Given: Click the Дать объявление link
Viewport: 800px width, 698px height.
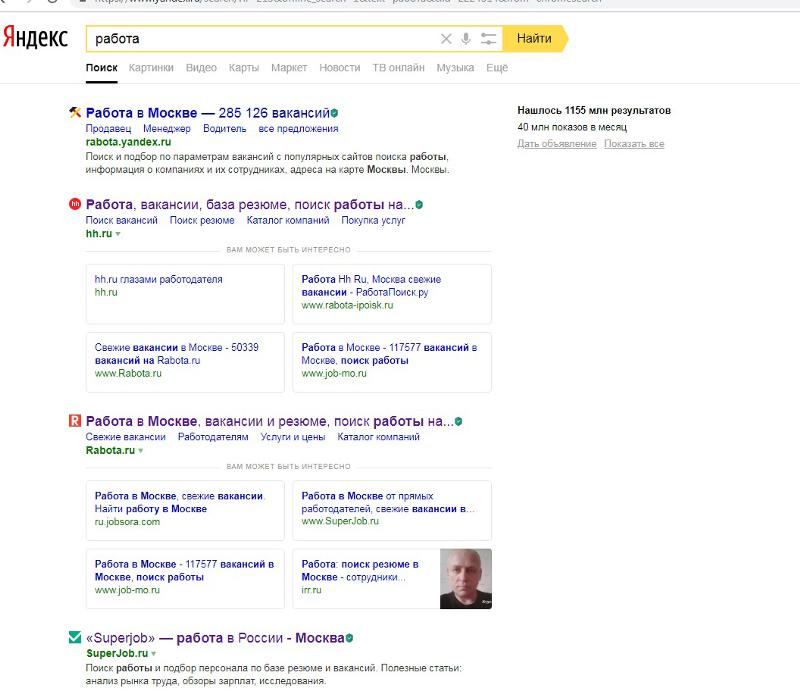Looking at the screenshot, I should [x=557, y=144].
